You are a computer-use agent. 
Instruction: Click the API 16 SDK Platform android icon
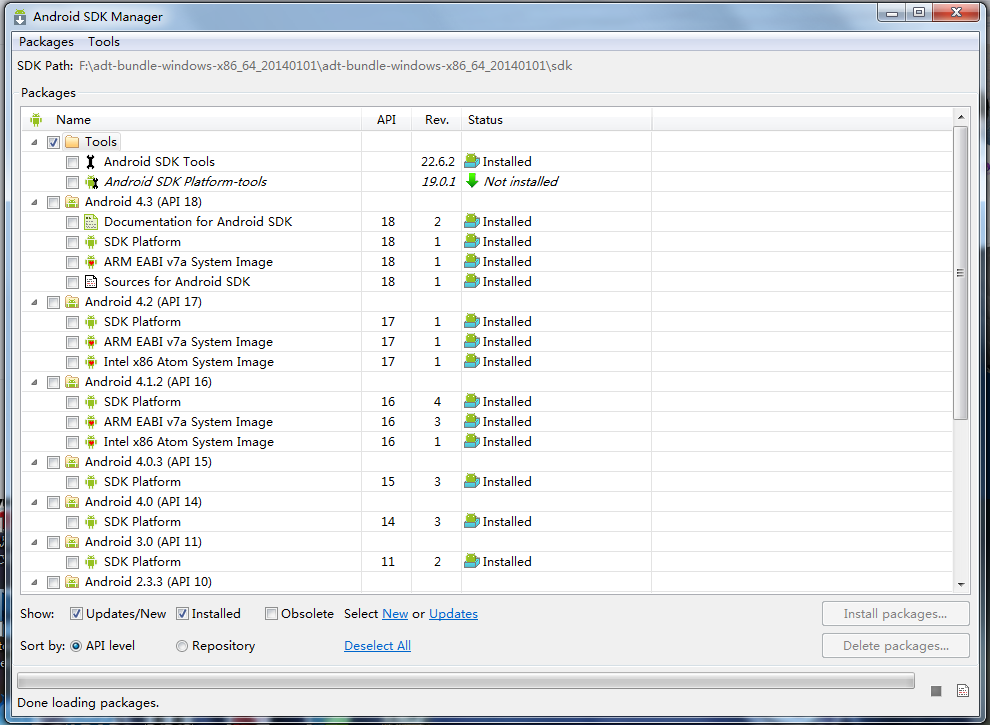click(x=91, y=402)
